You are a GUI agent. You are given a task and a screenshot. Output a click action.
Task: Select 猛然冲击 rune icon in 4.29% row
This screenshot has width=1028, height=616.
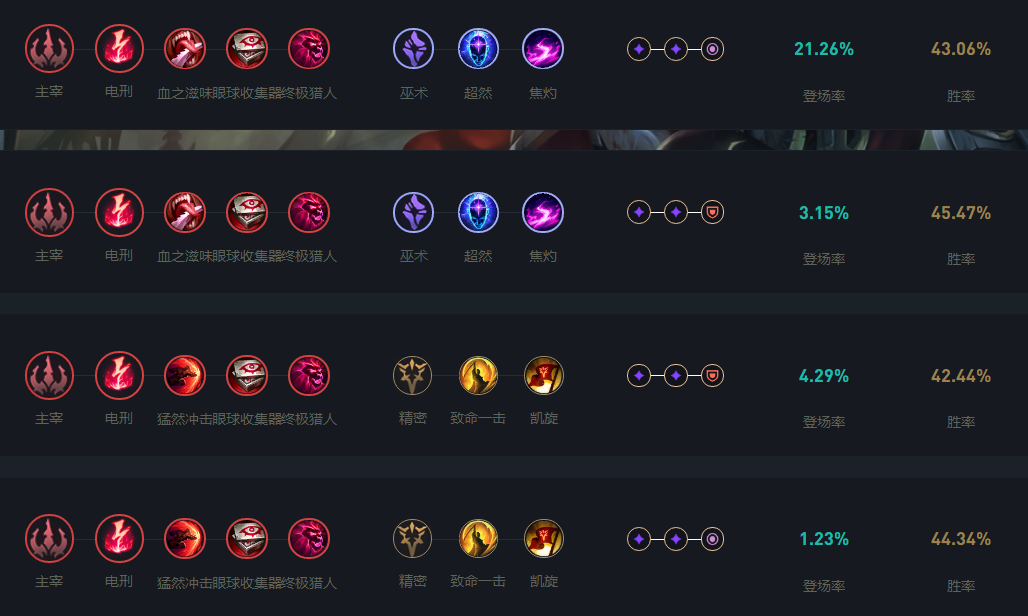pos(185,375)
